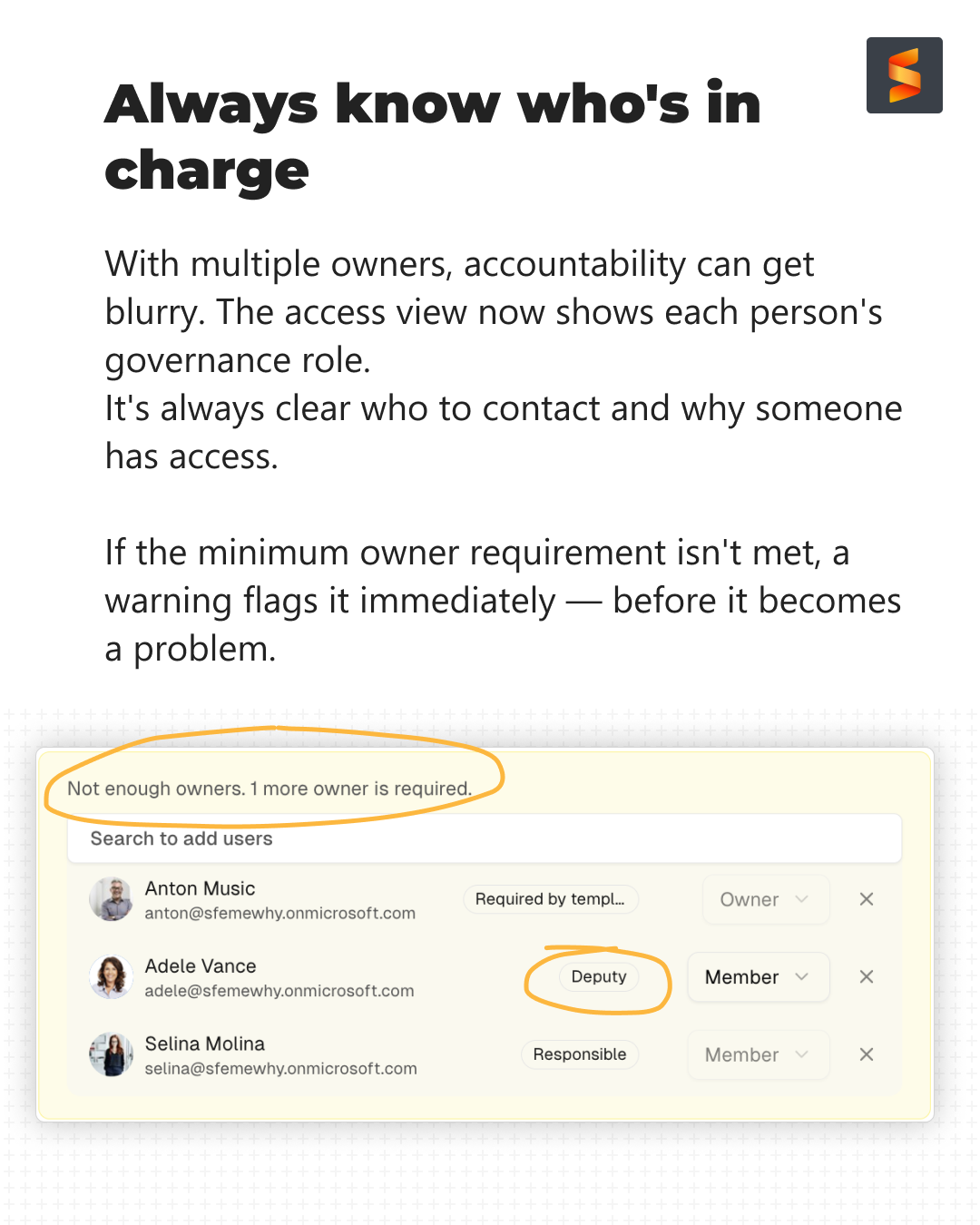Click the Anton Music name label

pos(201,888)
